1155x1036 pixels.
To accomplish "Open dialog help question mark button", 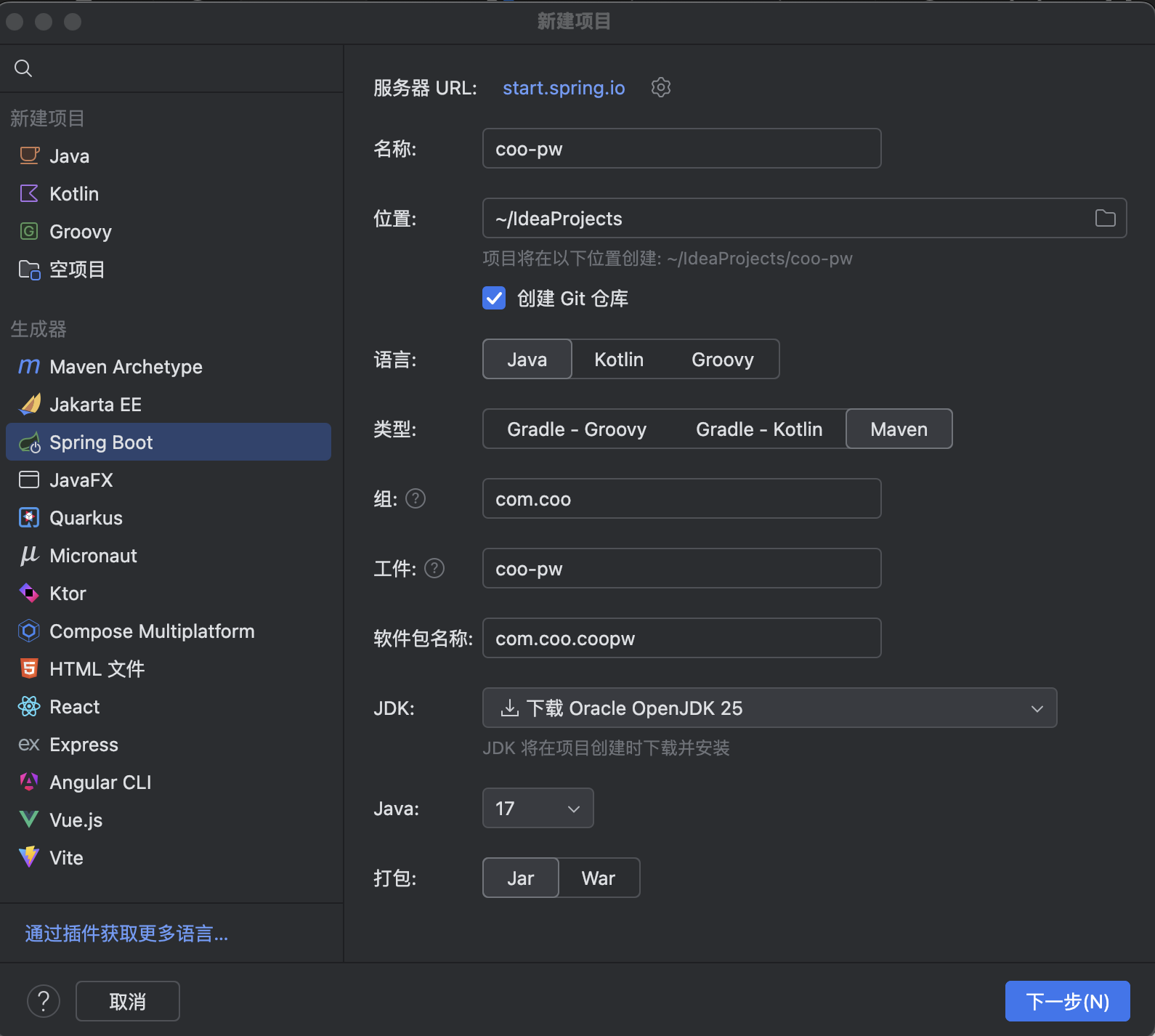I will (x=44, y=1001).
